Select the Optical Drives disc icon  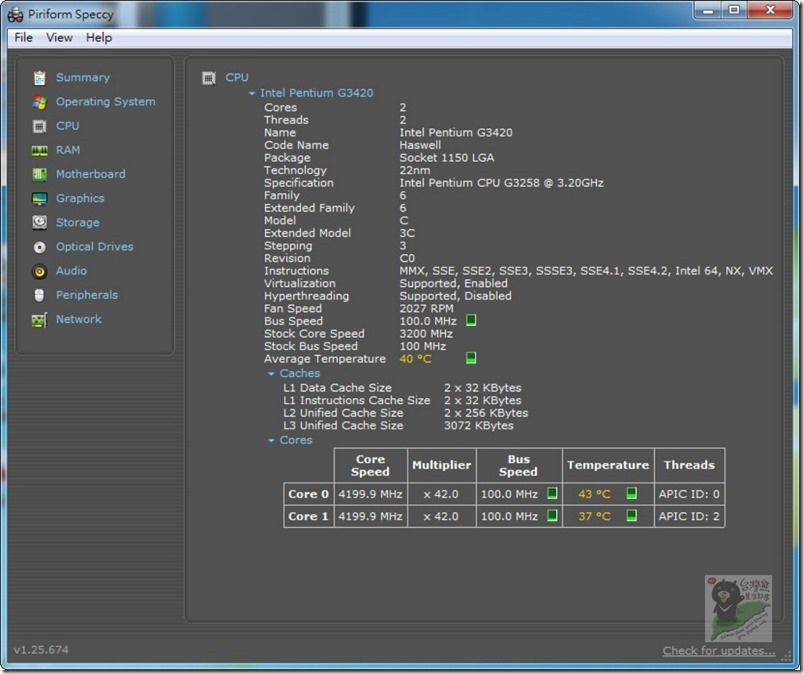point(39,247)
